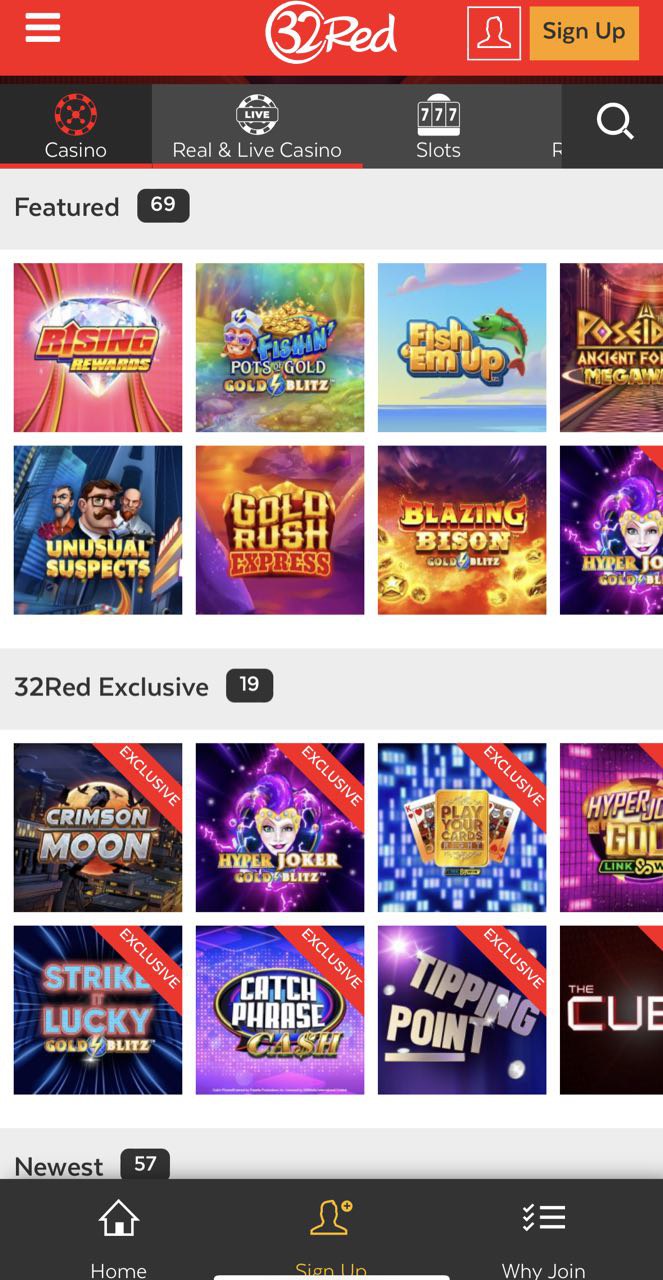The height and width of the screenshot is (1280, 663).
Task: Switch to the Slots tab
Action: point(438,126)
